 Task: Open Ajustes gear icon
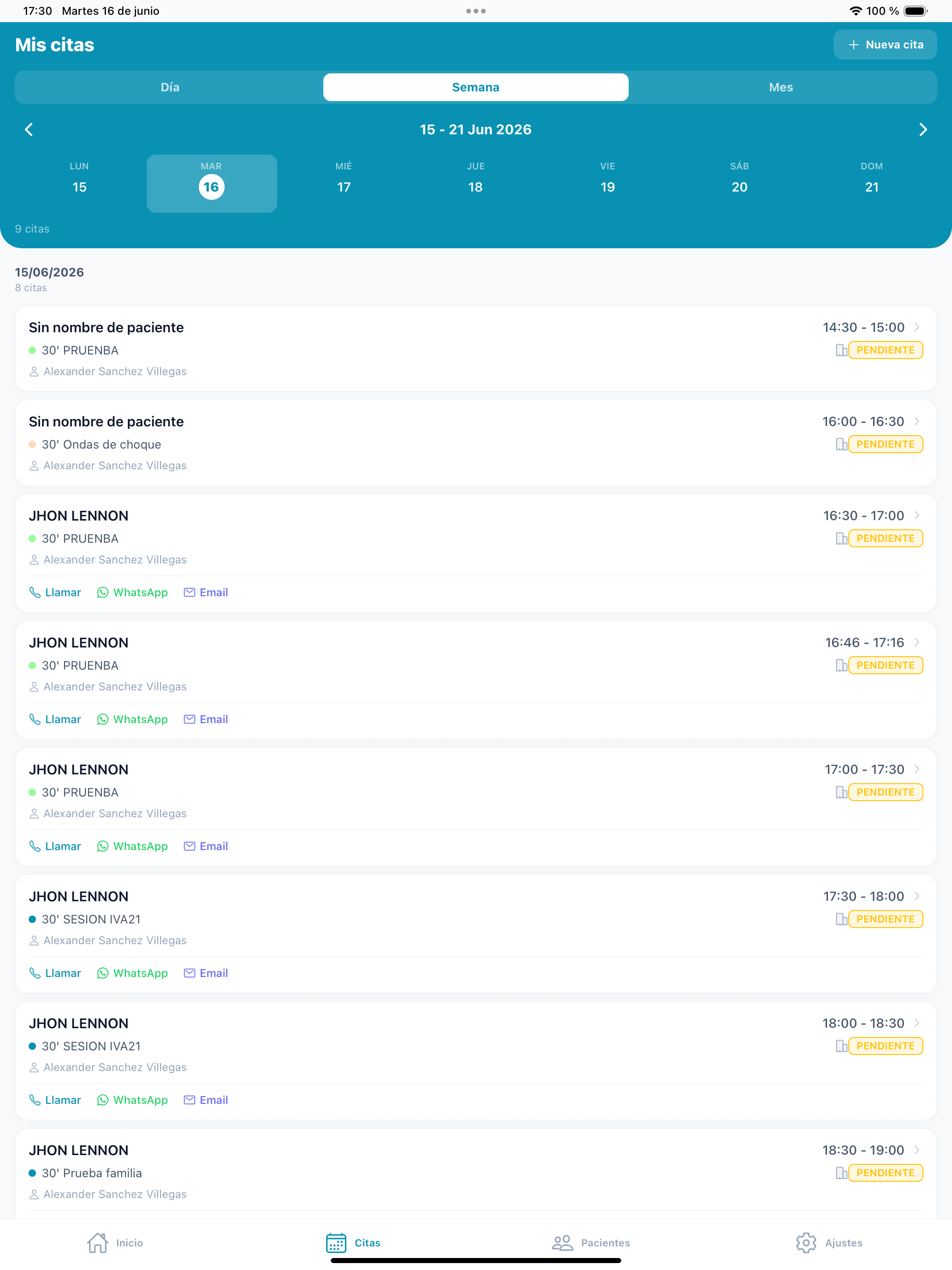point(806,1242)
